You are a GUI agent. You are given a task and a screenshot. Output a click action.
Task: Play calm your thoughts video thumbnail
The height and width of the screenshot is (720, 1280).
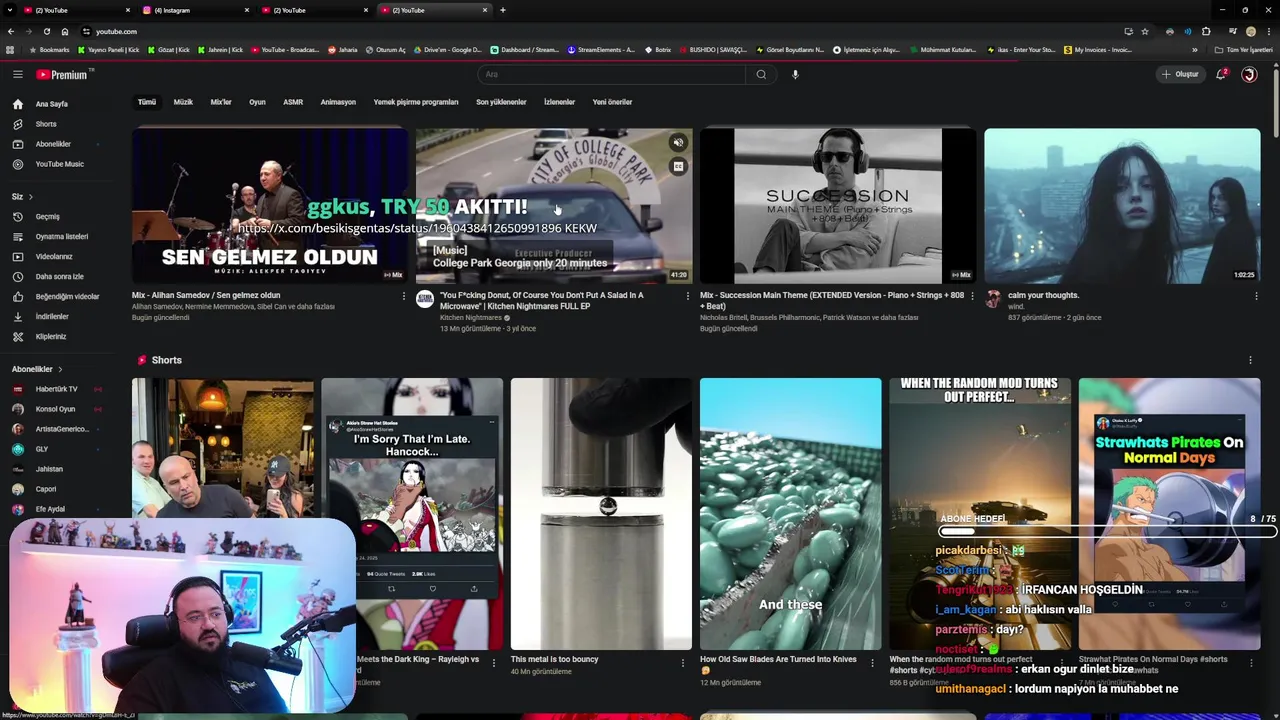click(x=1122, y=206)
